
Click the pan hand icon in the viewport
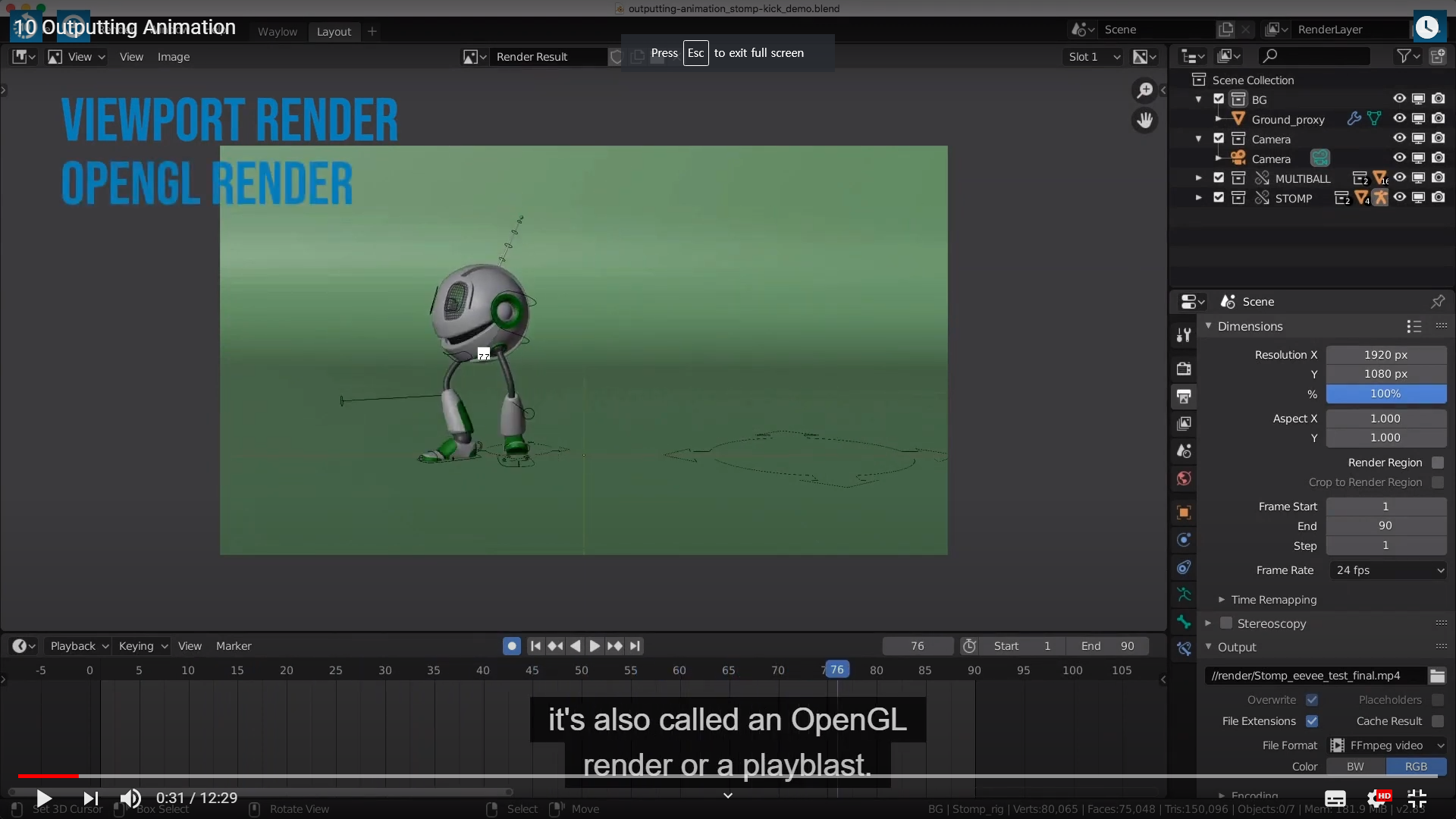pos(1144,121)
